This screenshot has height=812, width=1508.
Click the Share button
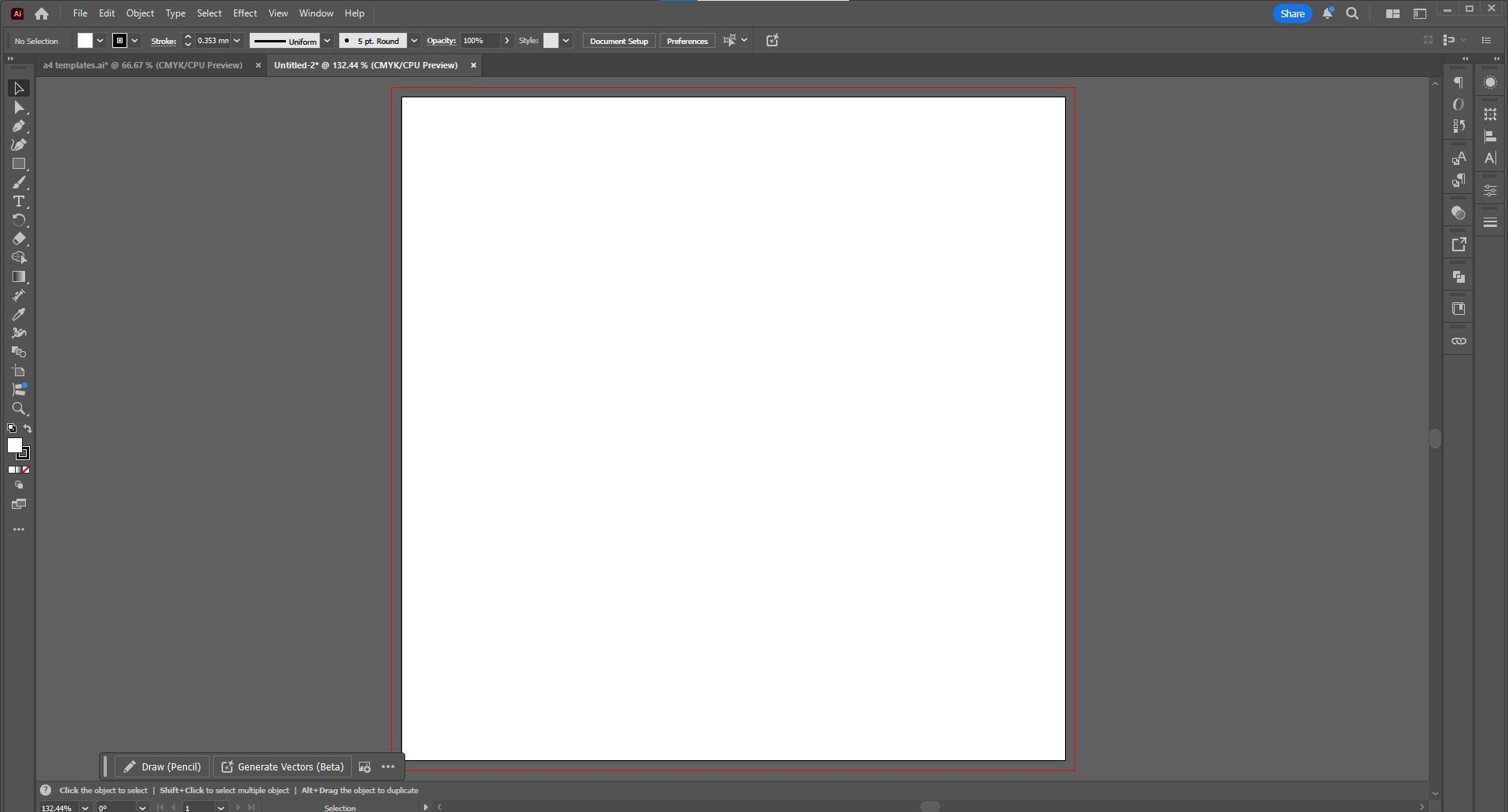pos(1292,13)
